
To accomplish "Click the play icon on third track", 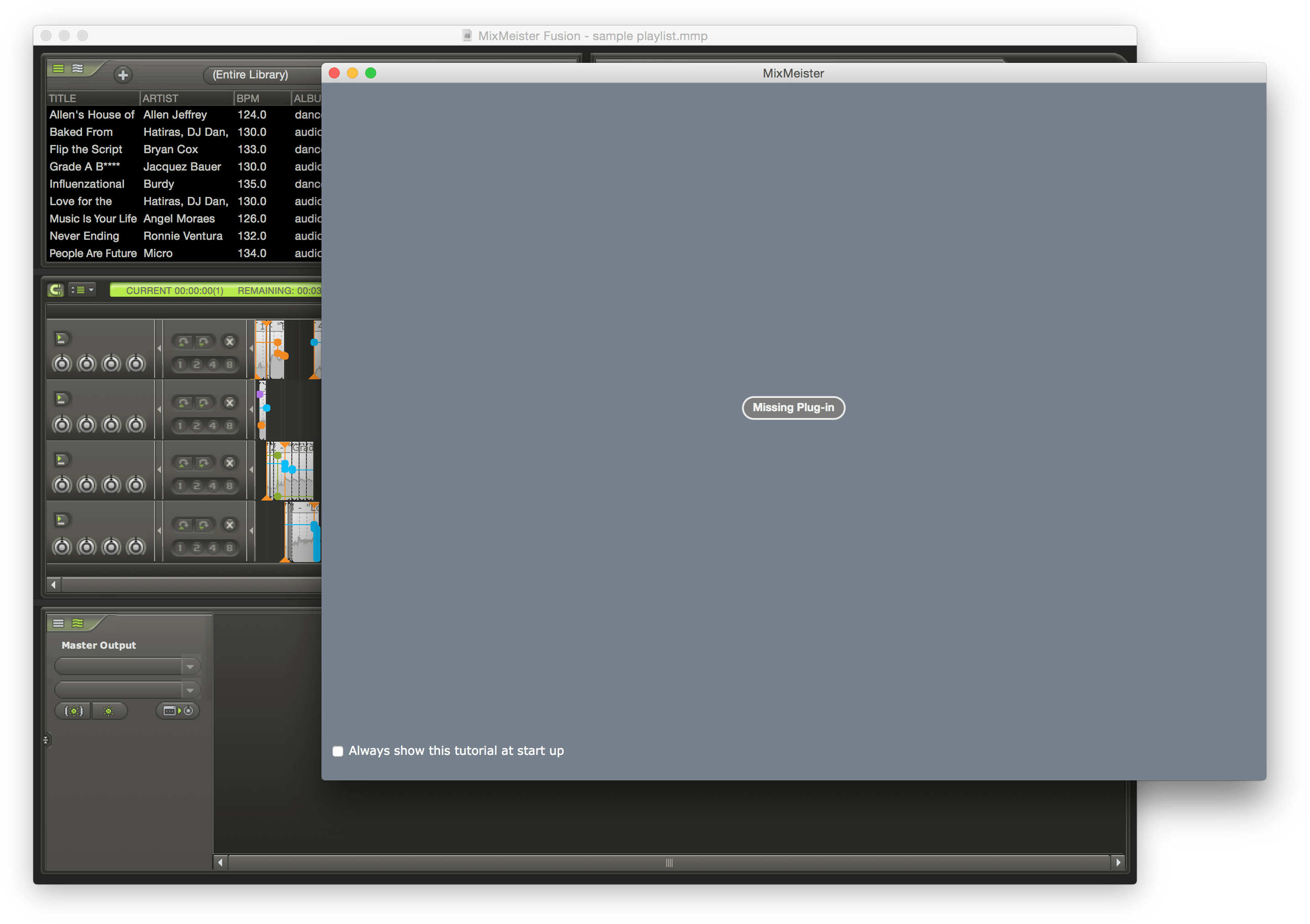I will 62,459.
